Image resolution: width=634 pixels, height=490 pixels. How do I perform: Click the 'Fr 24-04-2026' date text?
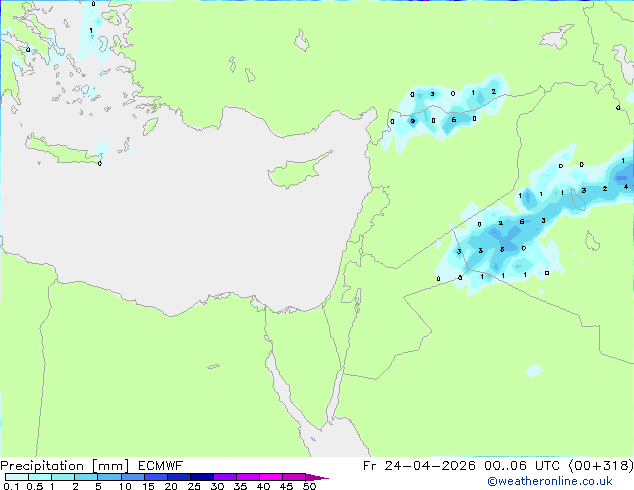click(419, 466)
